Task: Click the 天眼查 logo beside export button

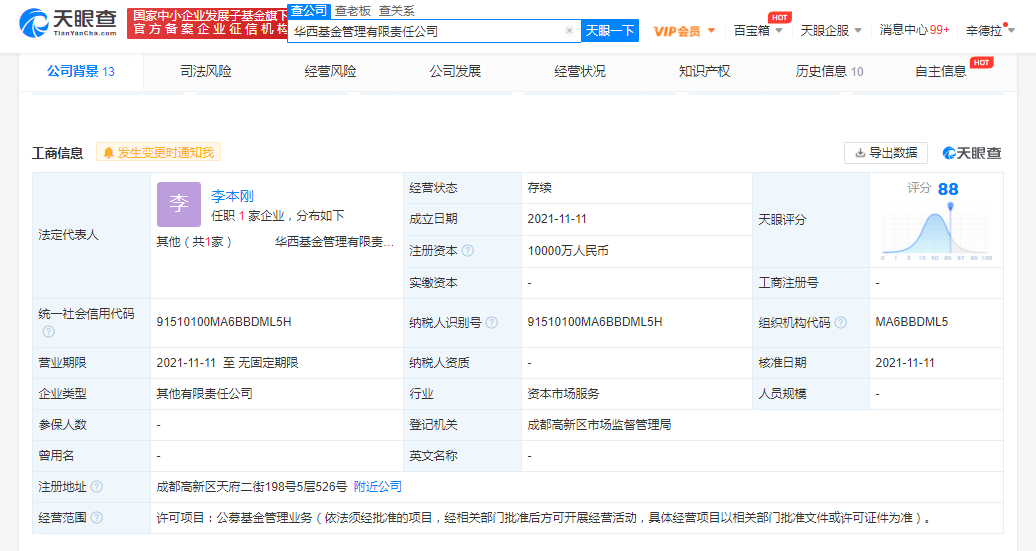Action: (x=972, y=153)
